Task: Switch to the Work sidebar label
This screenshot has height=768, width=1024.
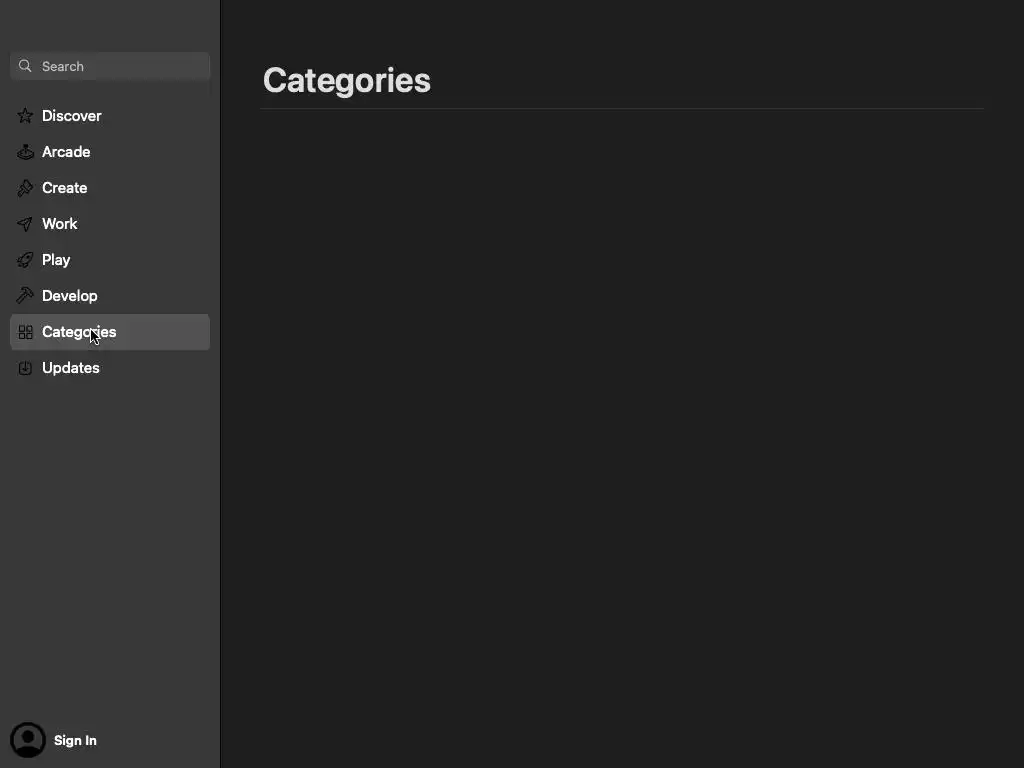Action: [60, 224]
